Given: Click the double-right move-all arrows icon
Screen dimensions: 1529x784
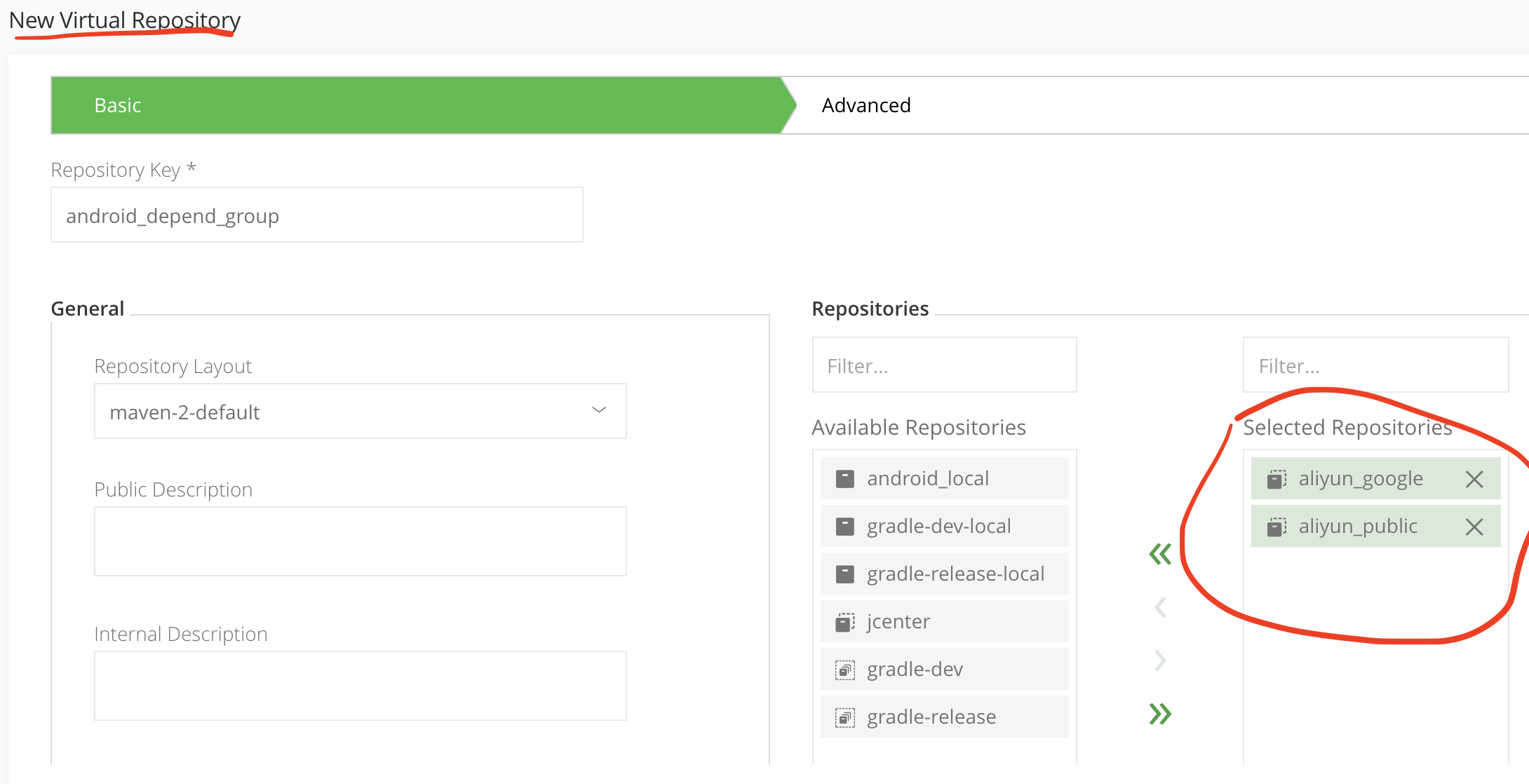Looking at the screenshot, I should [x=1160, y=714].
